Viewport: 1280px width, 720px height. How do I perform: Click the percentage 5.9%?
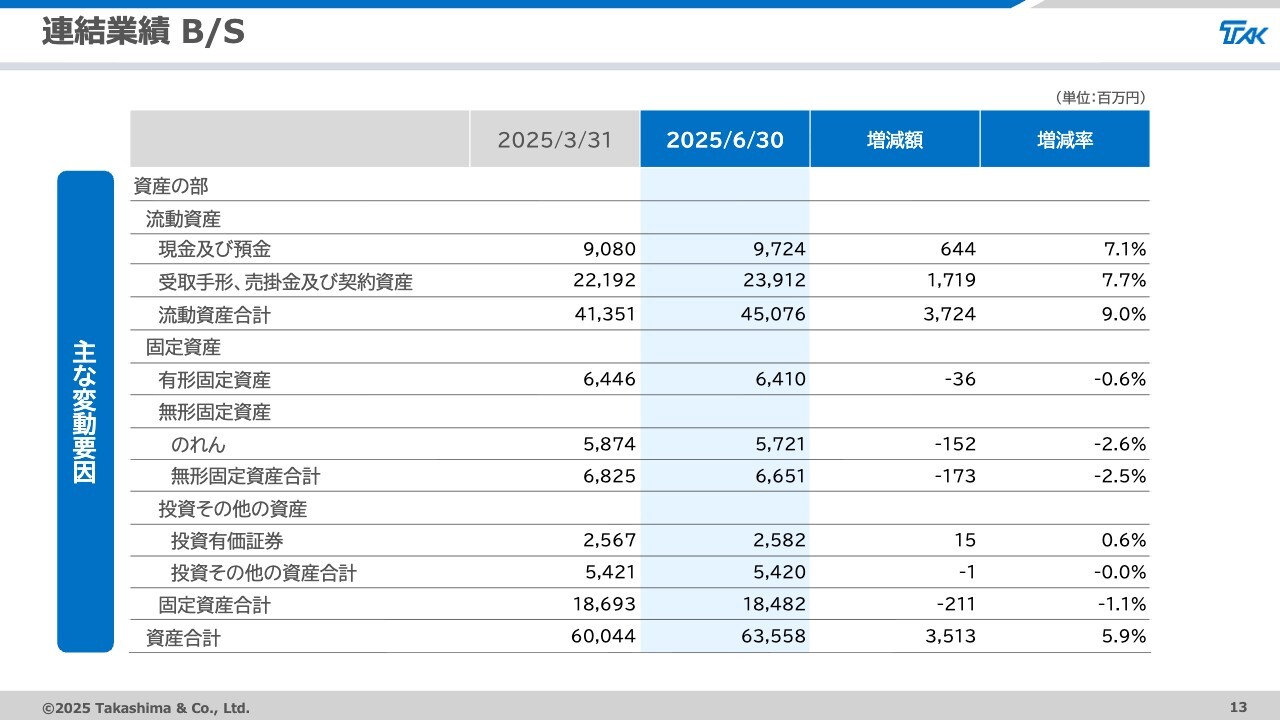(x=1124, y=638)
